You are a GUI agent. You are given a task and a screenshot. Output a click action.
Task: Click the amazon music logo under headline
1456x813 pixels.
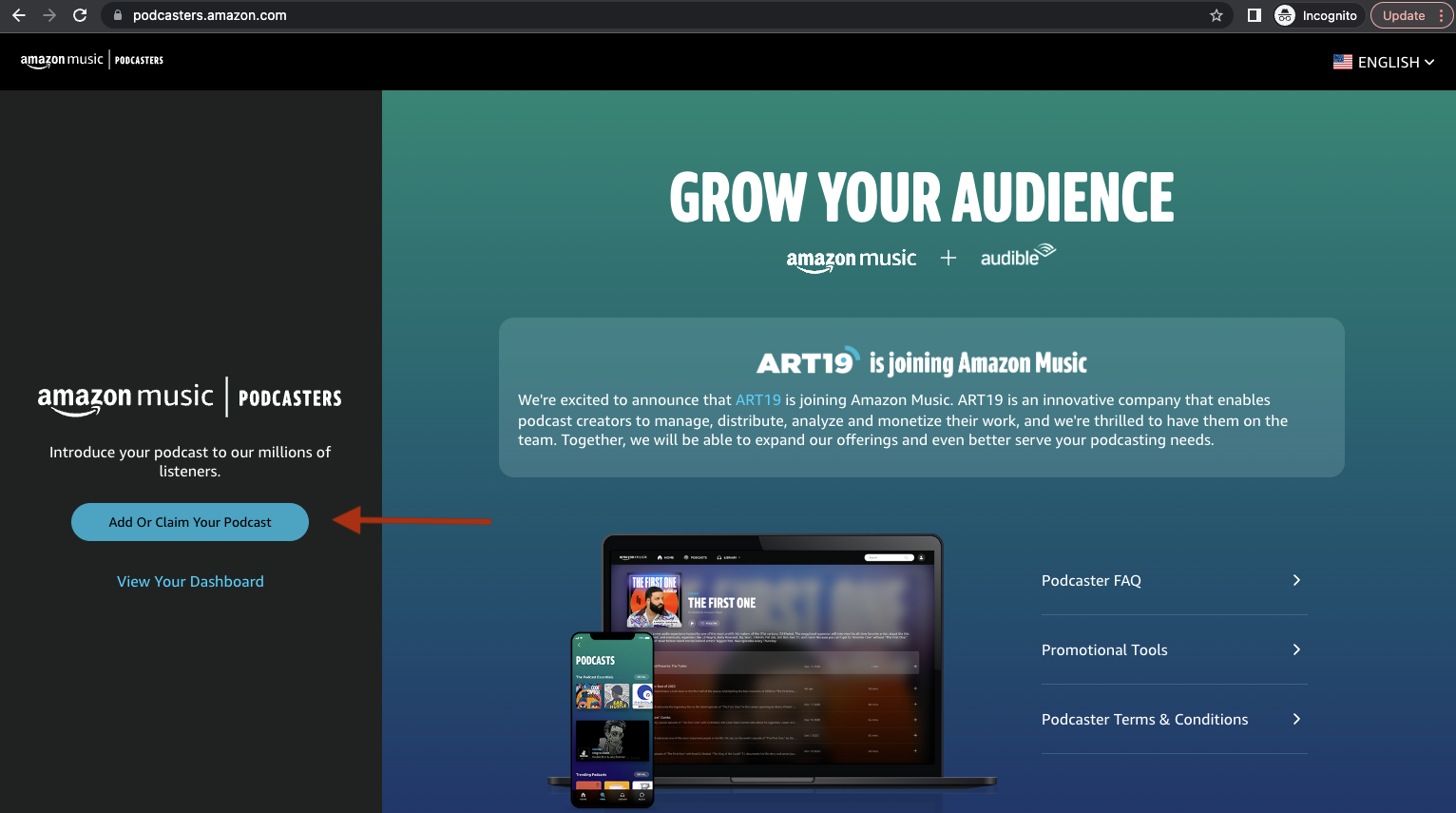click(852, 259)
